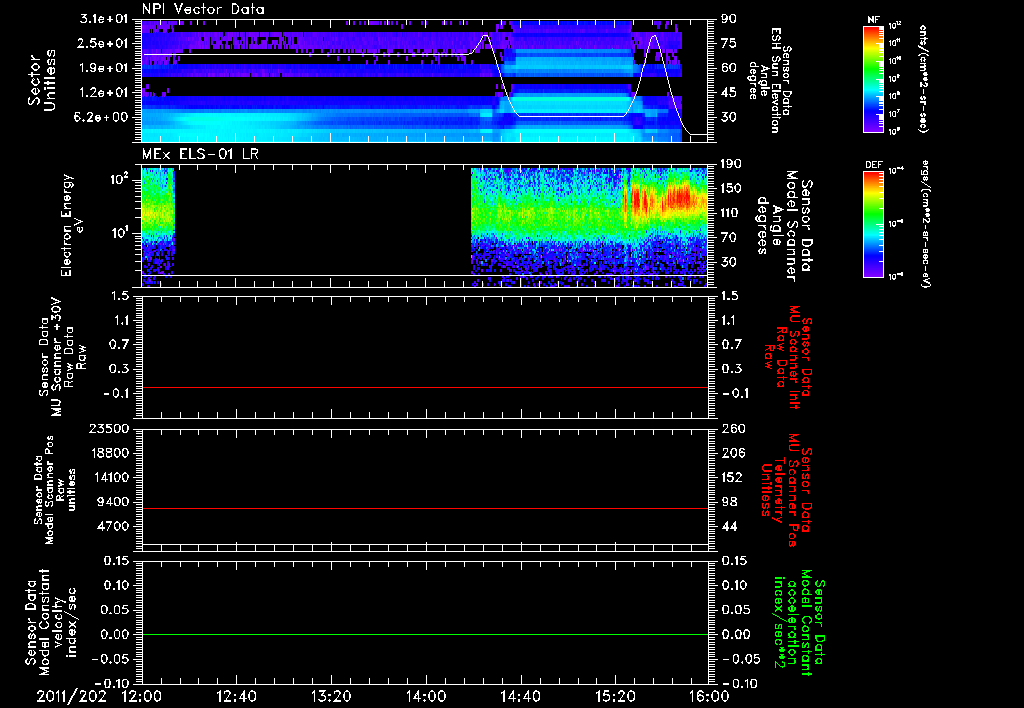Click the red line in MU Scanner +30V plot
This screenshot has width=1024, height=708.
point(424,387)
